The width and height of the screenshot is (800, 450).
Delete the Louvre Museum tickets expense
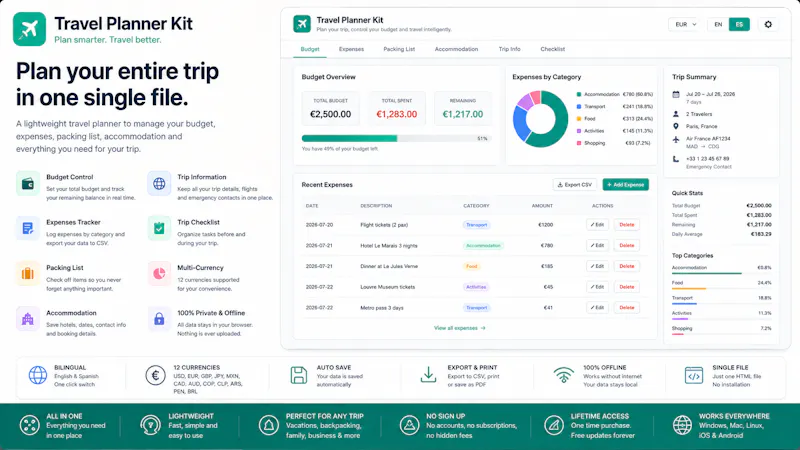[x=627, y=287]
